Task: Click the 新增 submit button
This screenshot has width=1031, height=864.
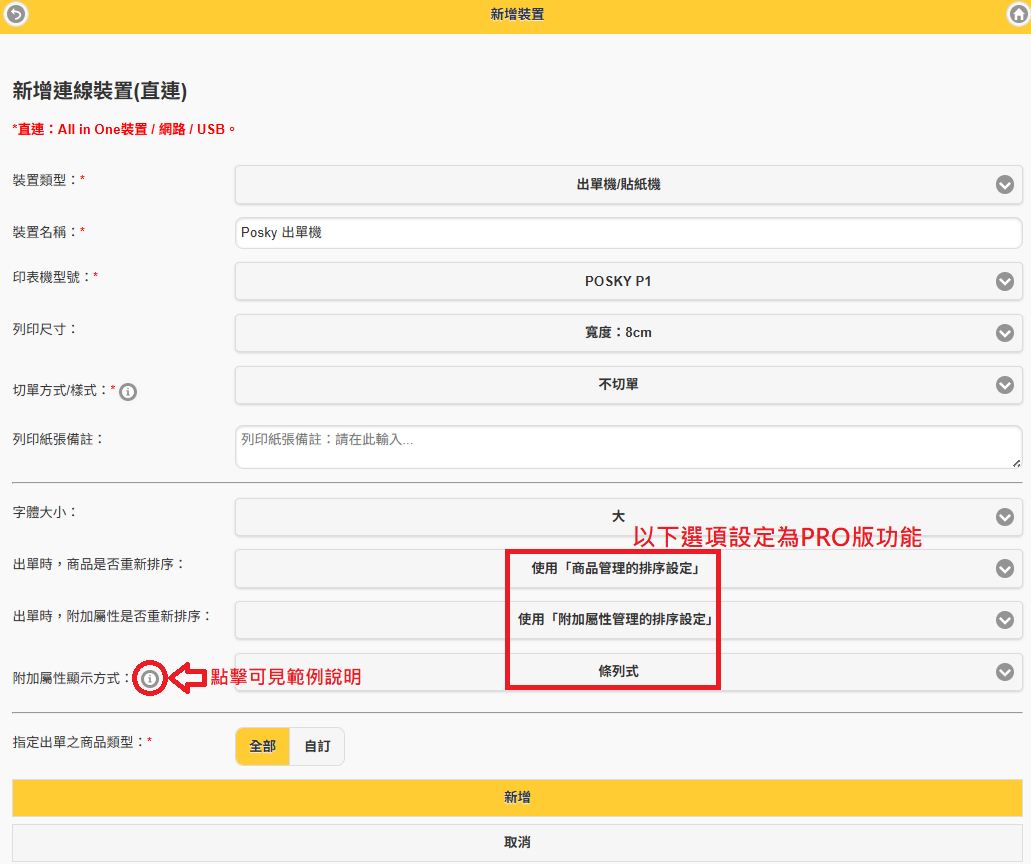Action: 517,798
